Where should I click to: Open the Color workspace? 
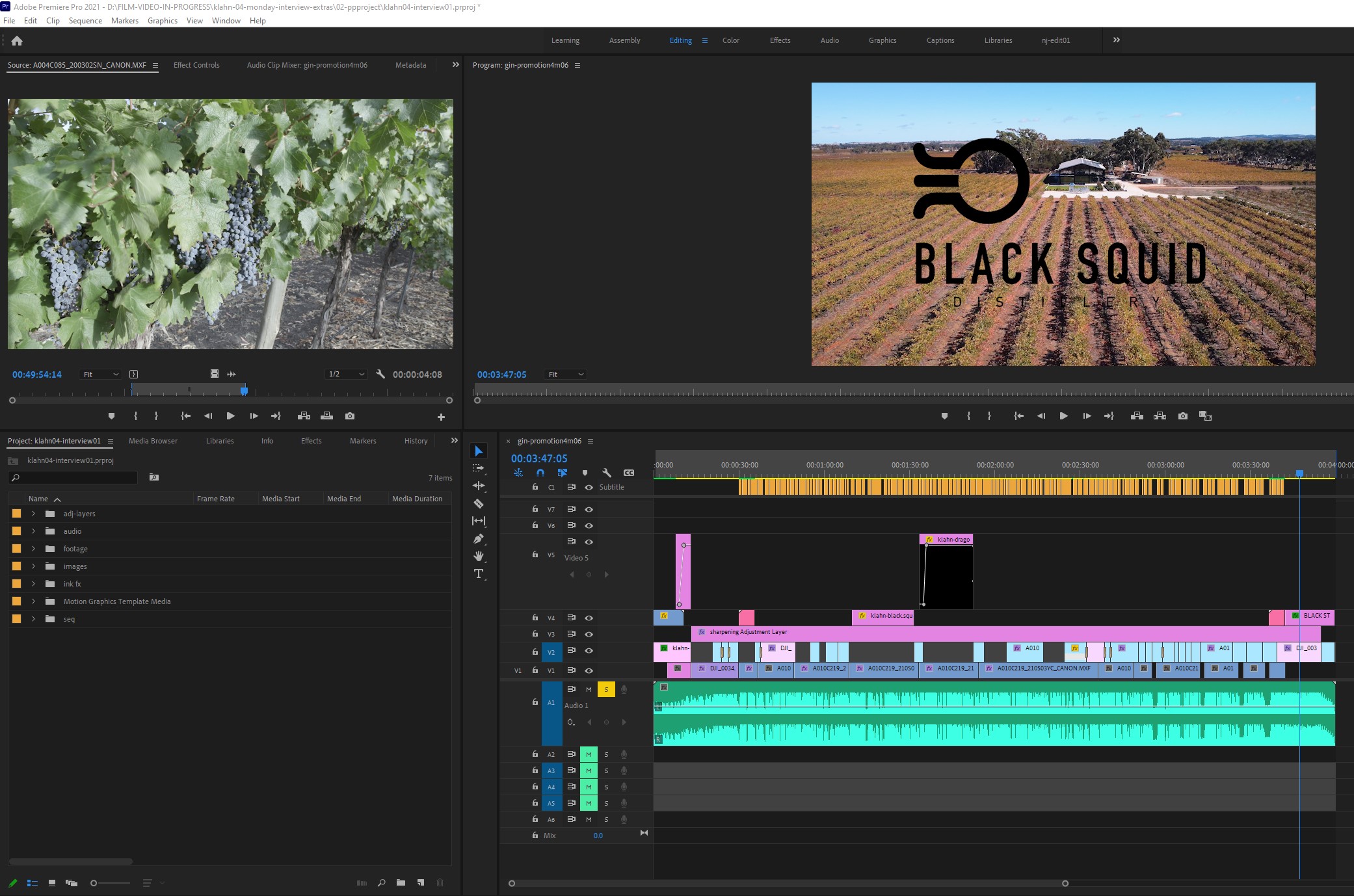point(730,40)
